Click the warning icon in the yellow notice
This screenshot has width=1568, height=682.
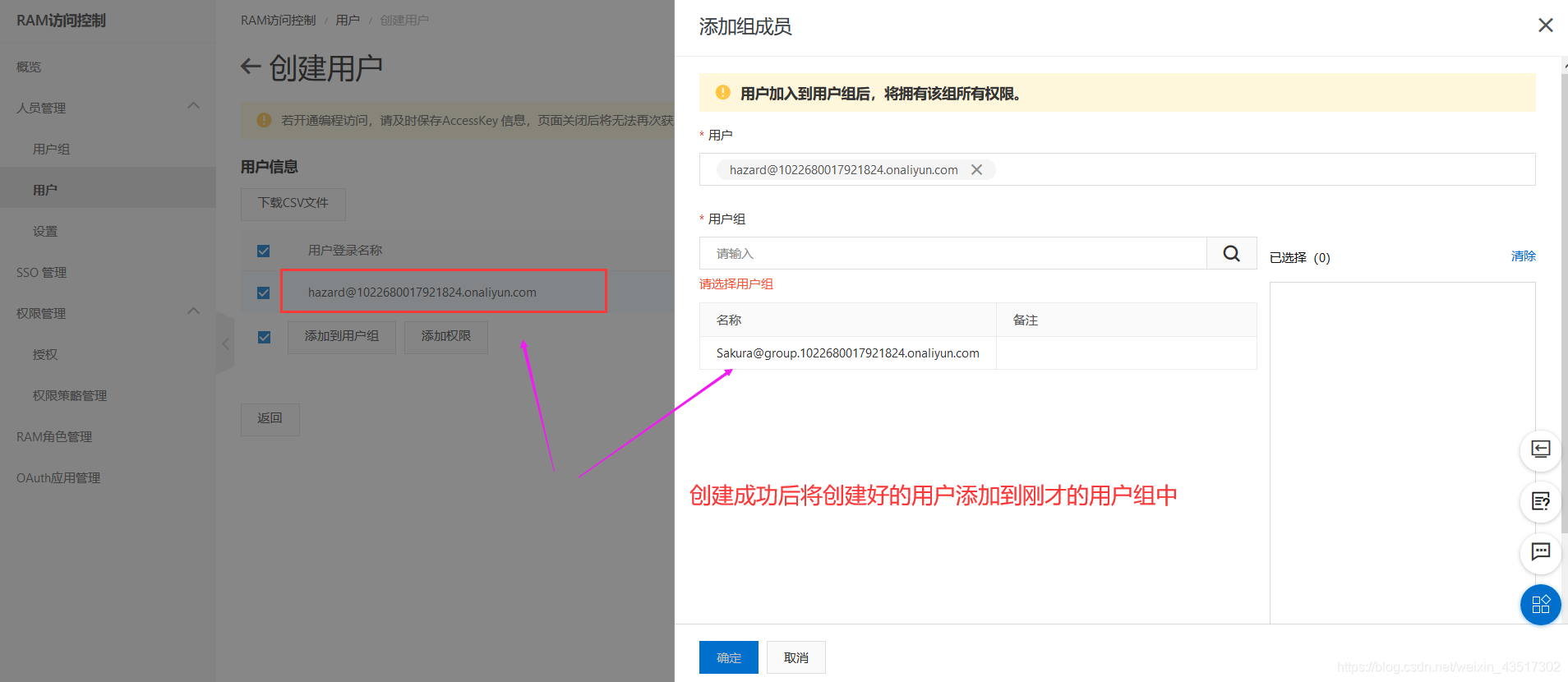(x=722, y=93)
